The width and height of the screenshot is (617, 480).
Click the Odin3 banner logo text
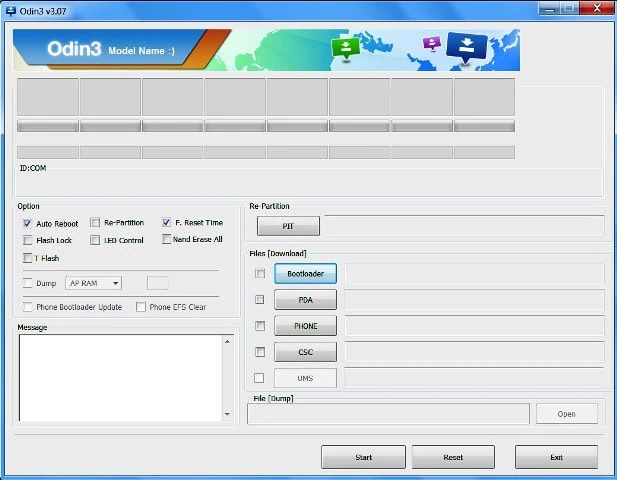[74, 49]
